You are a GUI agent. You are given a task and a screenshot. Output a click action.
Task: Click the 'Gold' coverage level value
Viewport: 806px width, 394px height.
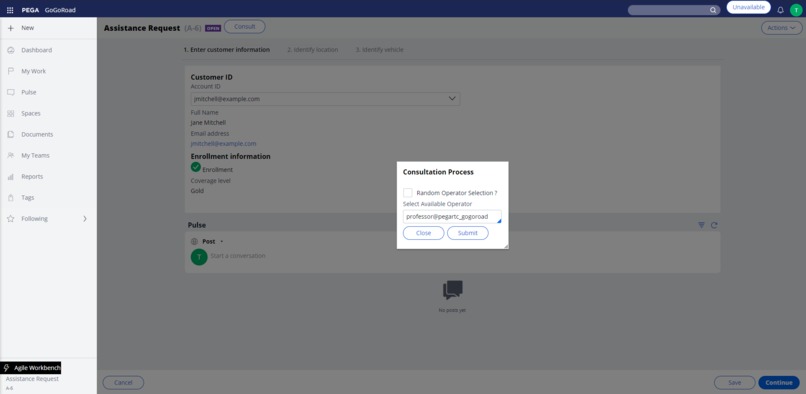click(x=197, y=191)
